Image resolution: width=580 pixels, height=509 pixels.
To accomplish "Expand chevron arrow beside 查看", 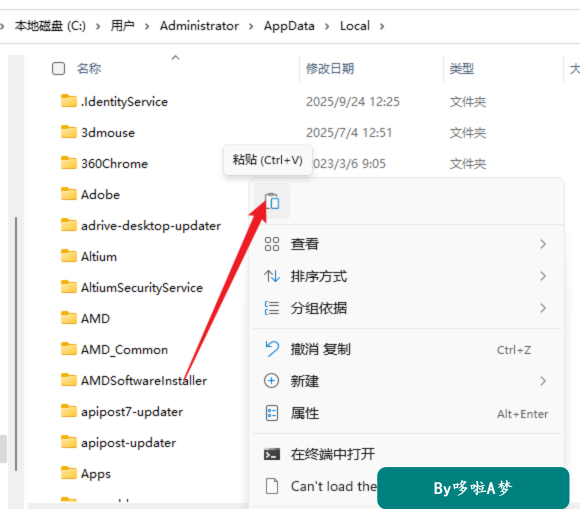I will 543,244.
